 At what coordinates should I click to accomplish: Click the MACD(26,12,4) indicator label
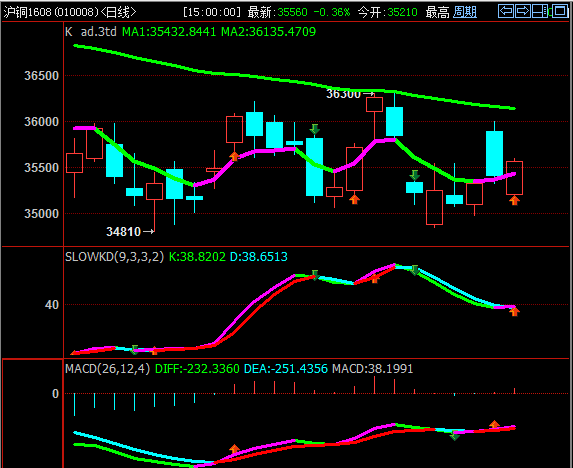pyautogui.click(x=107, y=368)
